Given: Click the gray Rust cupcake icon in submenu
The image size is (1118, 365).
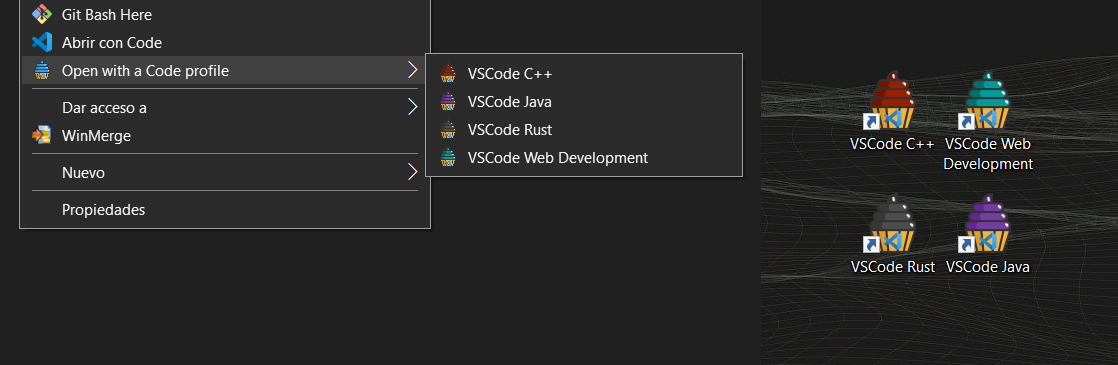Looking at the screenshot, I should point(448,130).
